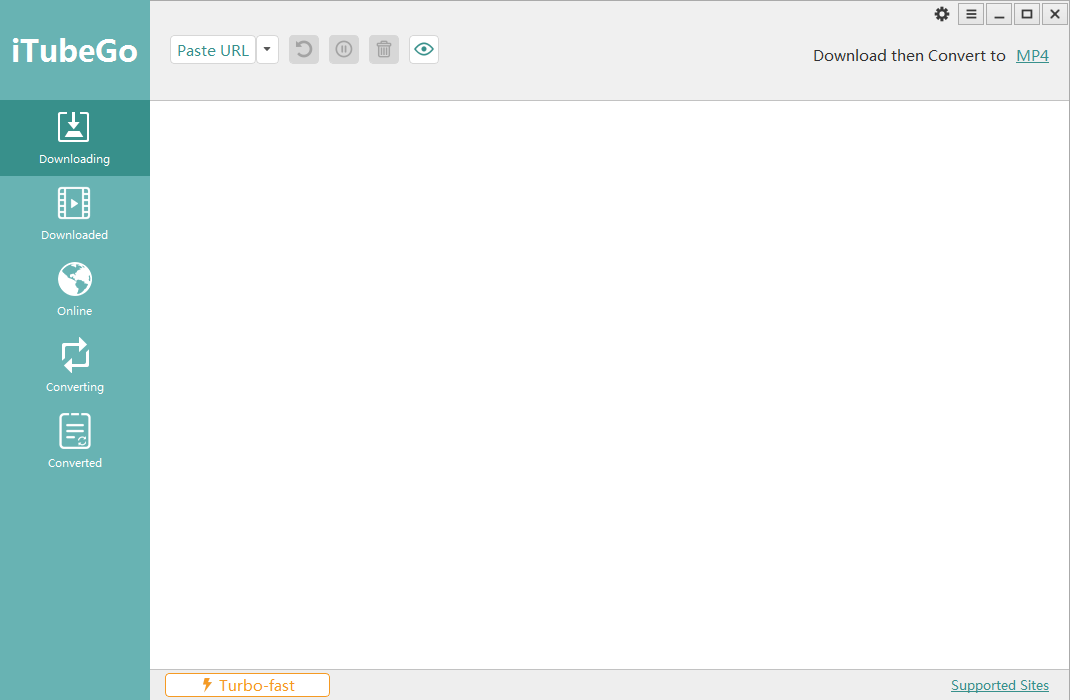Enable Turbo-fast download mode

coord(246,684)
